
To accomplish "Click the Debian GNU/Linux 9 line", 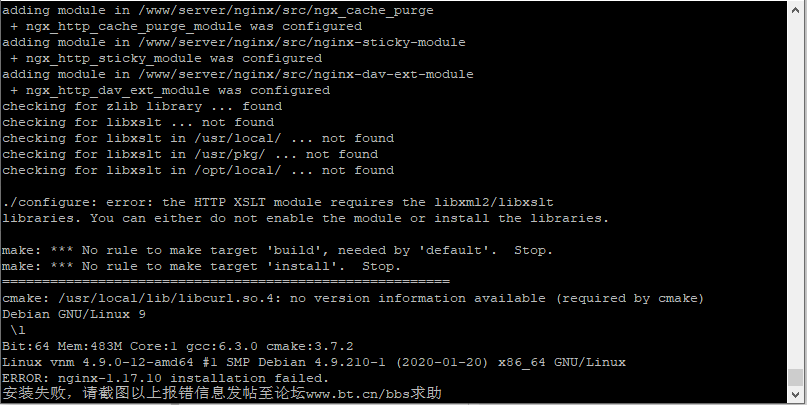I will coord(74,314).
